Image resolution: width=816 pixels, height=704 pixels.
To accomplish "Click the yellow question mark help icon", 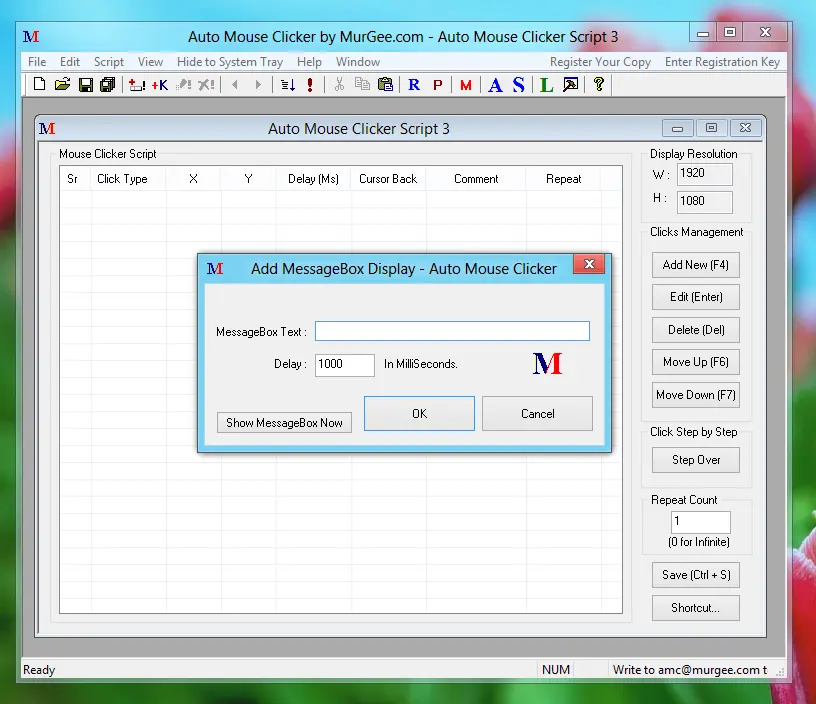I will coord(599,85).
